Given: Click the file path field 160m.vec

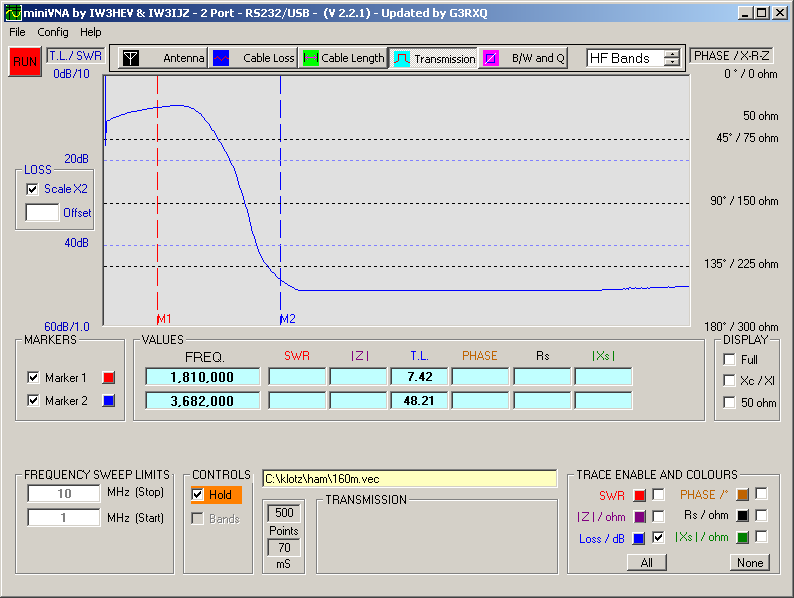Looking at the screenshot, I should (x=410, y=479).
